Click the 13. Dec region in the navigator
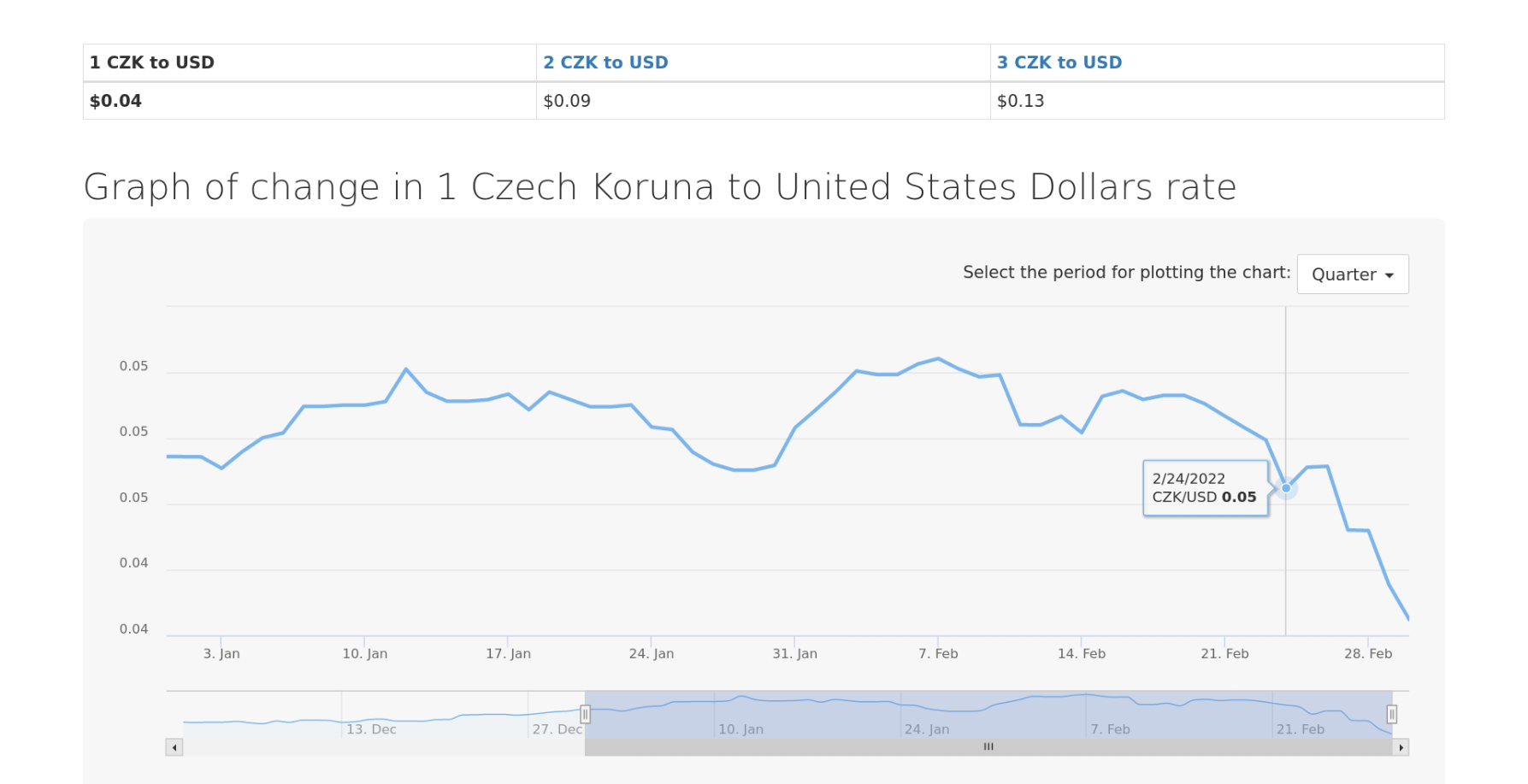The width and height of the screenshot is (1528, 784). [x=371, y=729]
